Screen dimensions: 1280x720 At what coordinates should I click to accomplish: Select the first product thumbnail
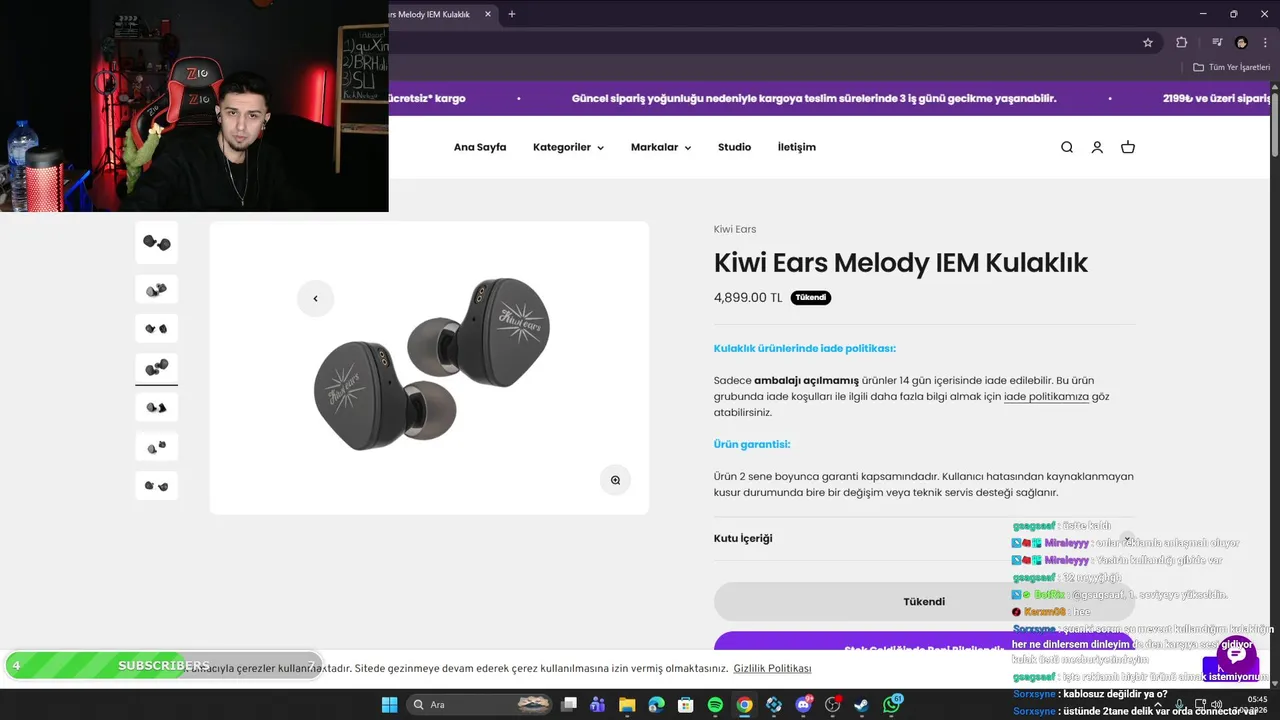157,243
